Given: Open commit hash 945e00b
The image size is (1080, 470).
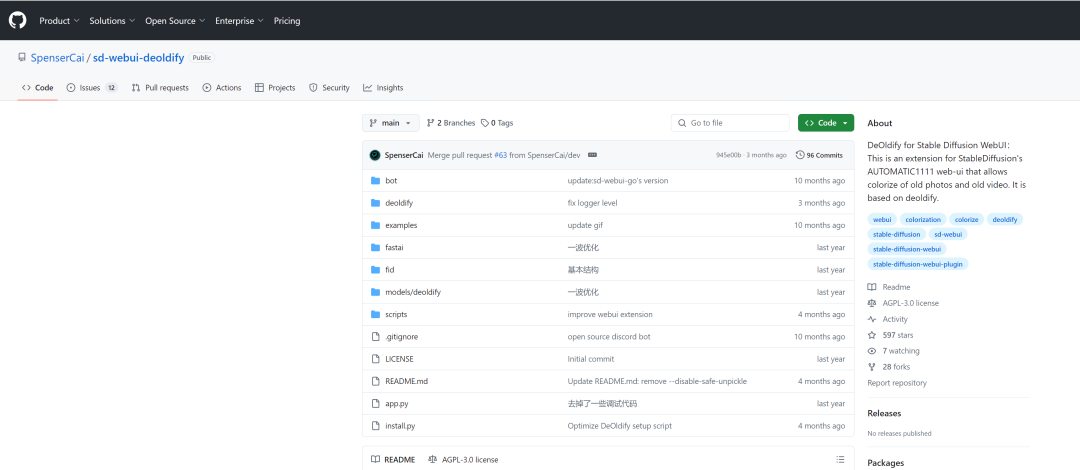Looking at the screenshot, I should click(729, 155).
